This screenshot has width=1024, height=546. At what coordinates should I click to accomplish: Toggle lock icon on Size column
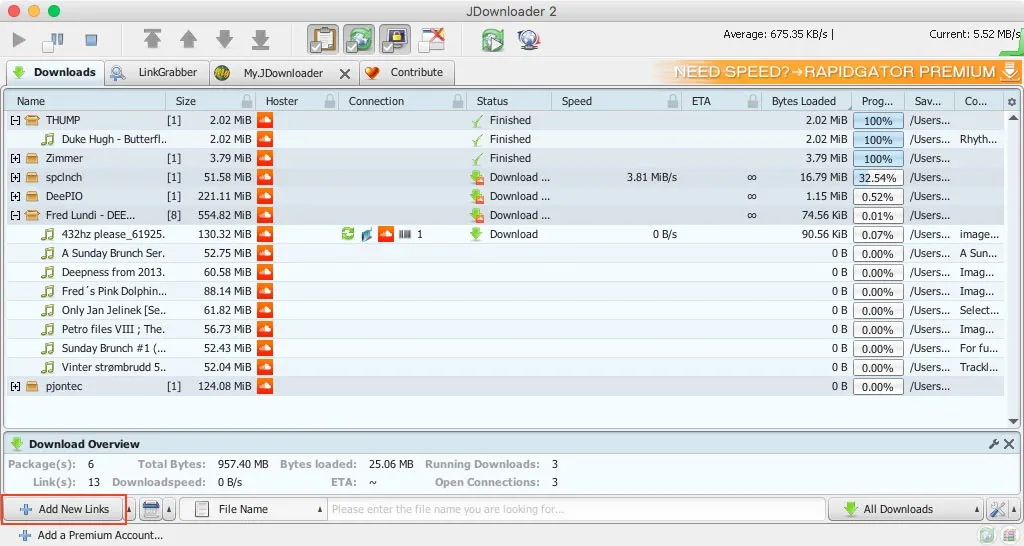click(247, 101)
